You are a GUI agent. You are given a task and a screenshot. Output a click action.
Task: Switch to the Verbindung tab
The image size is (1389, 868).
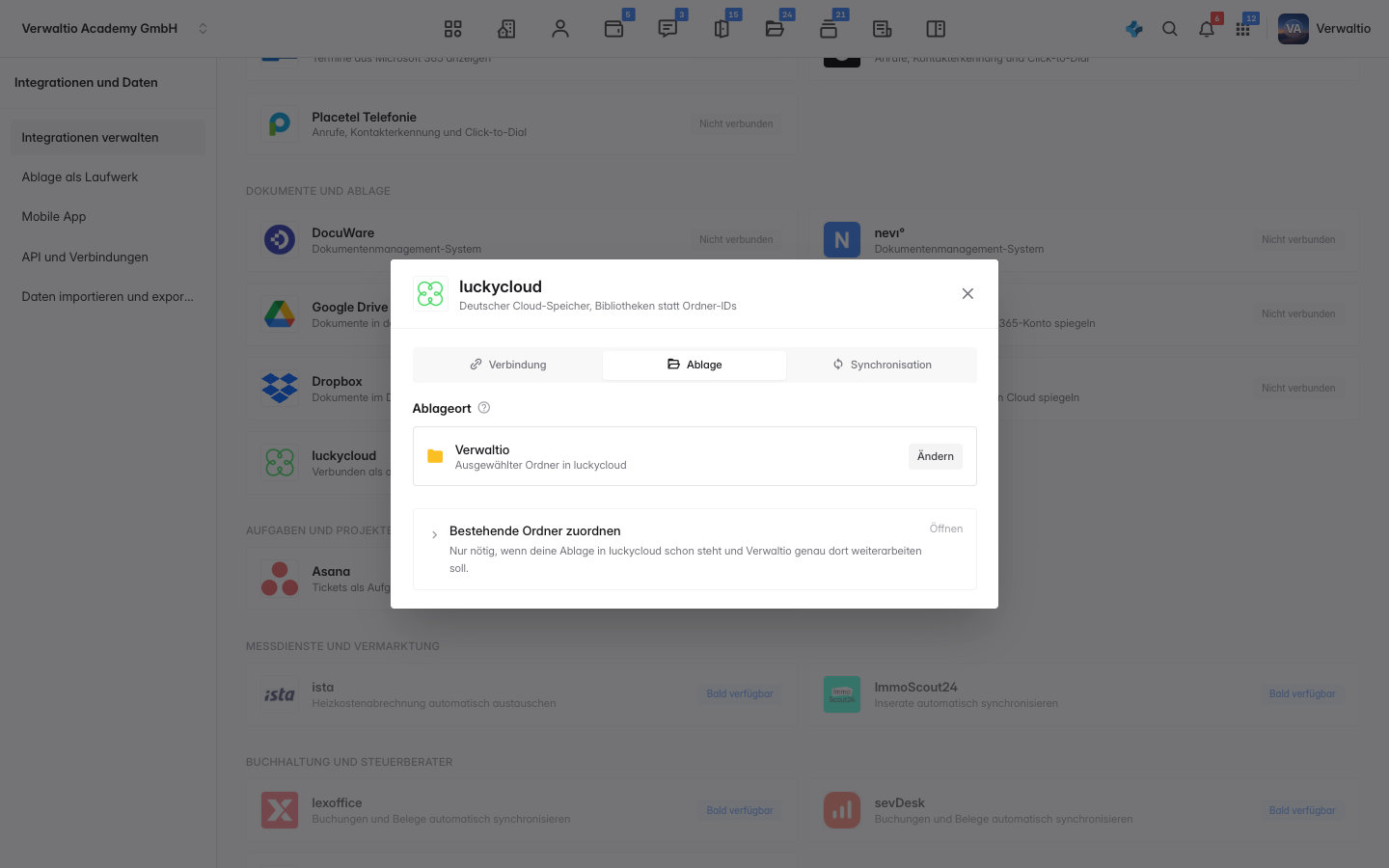point(508,365)
